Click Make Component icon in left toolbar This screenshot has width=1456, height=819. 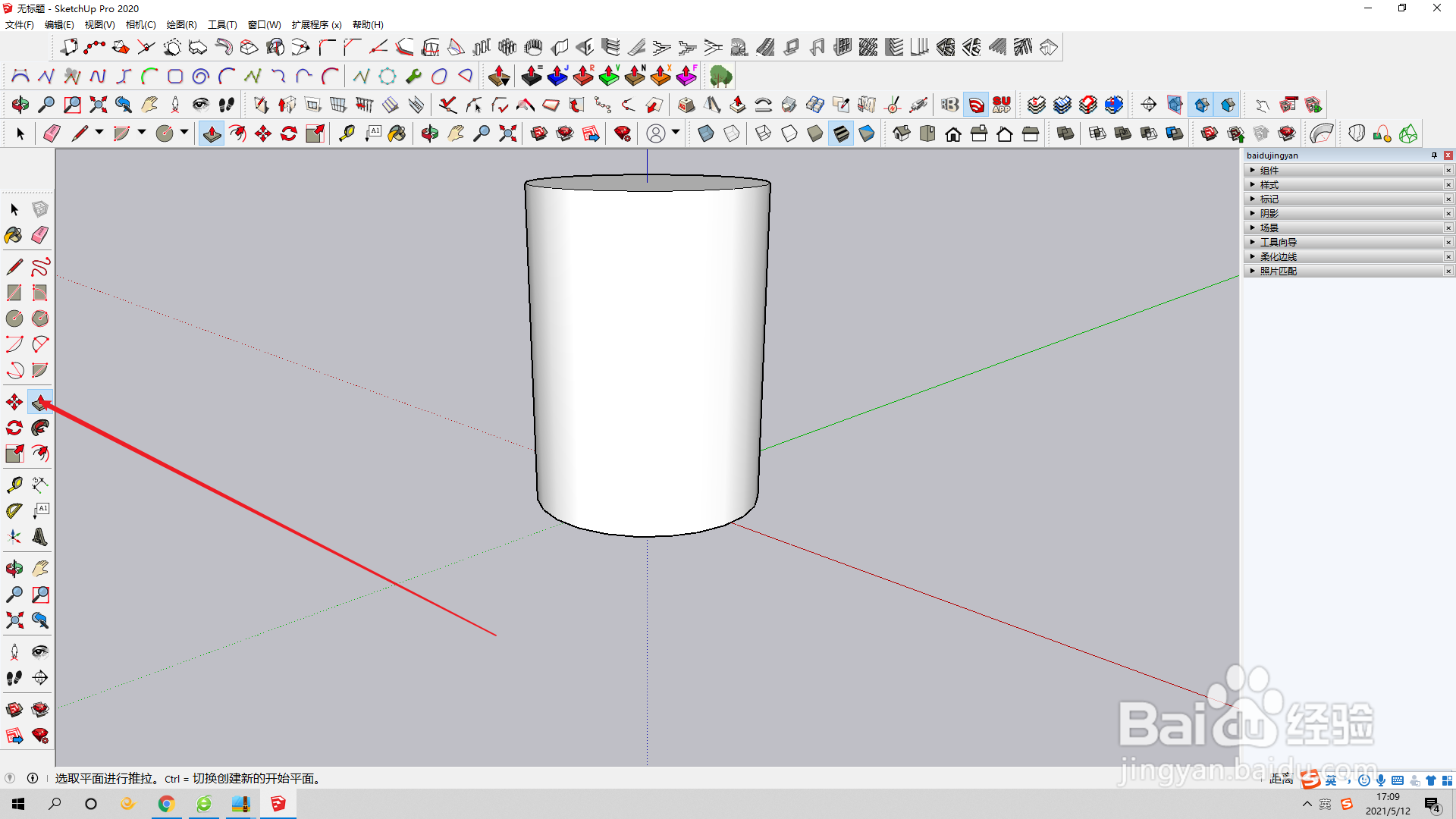coord(40,209)
